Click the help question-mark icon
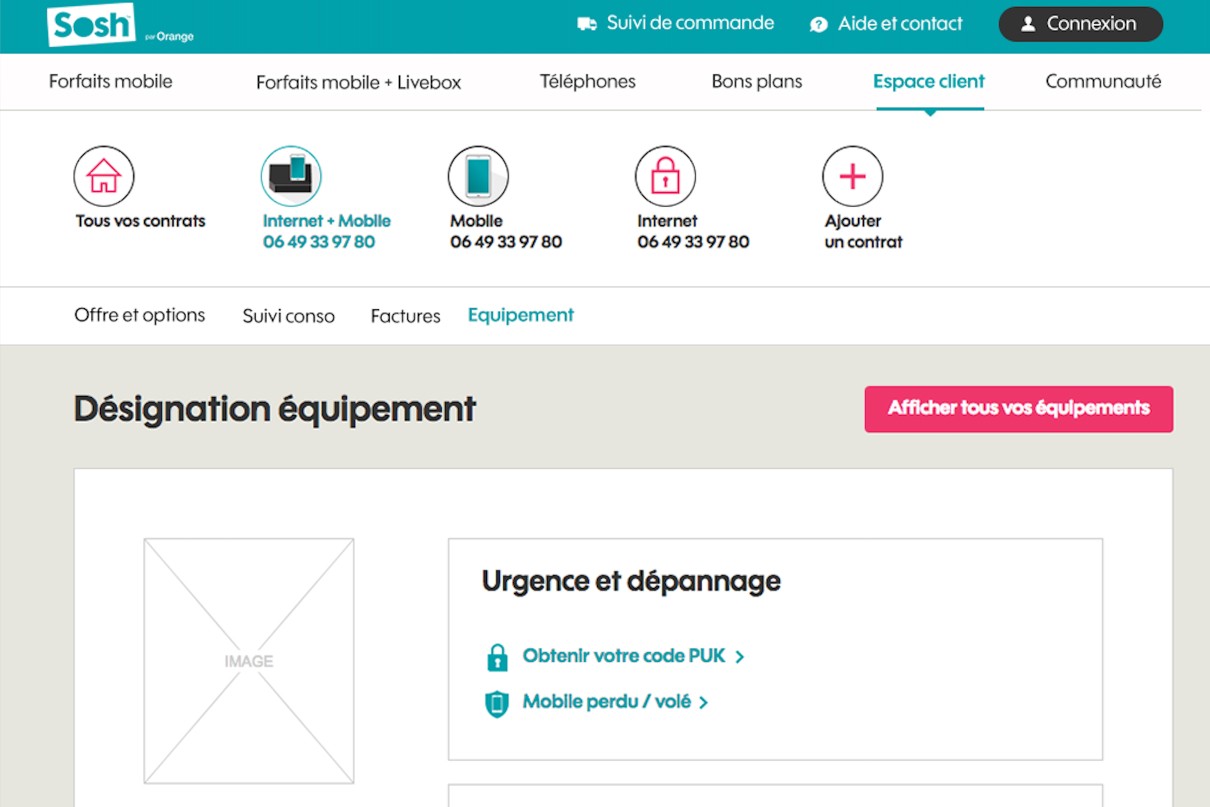This screenshot has height=807, width=1210. (818, 24)
